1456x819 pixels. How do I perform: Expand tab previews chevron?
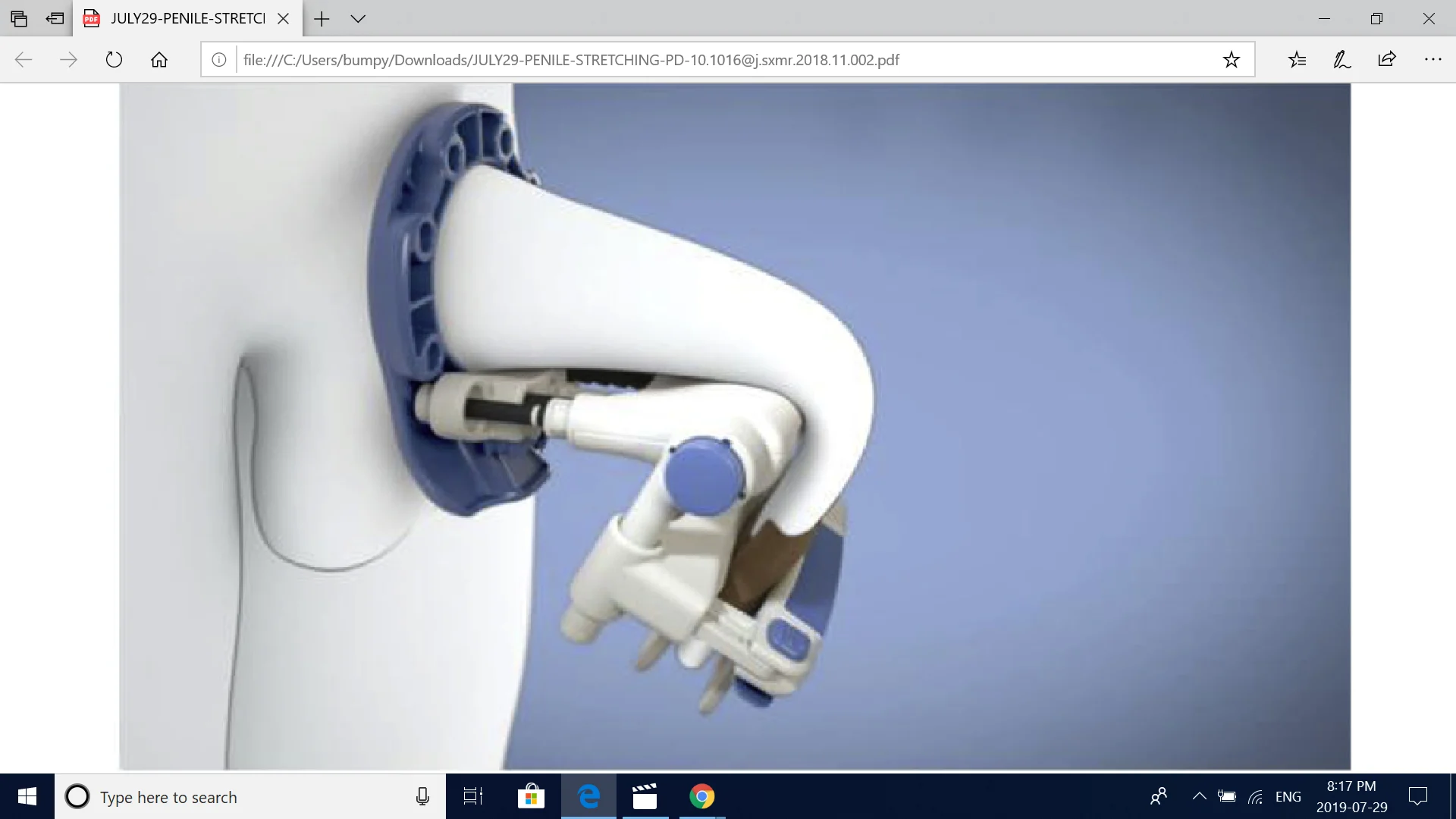click(358, 19)
